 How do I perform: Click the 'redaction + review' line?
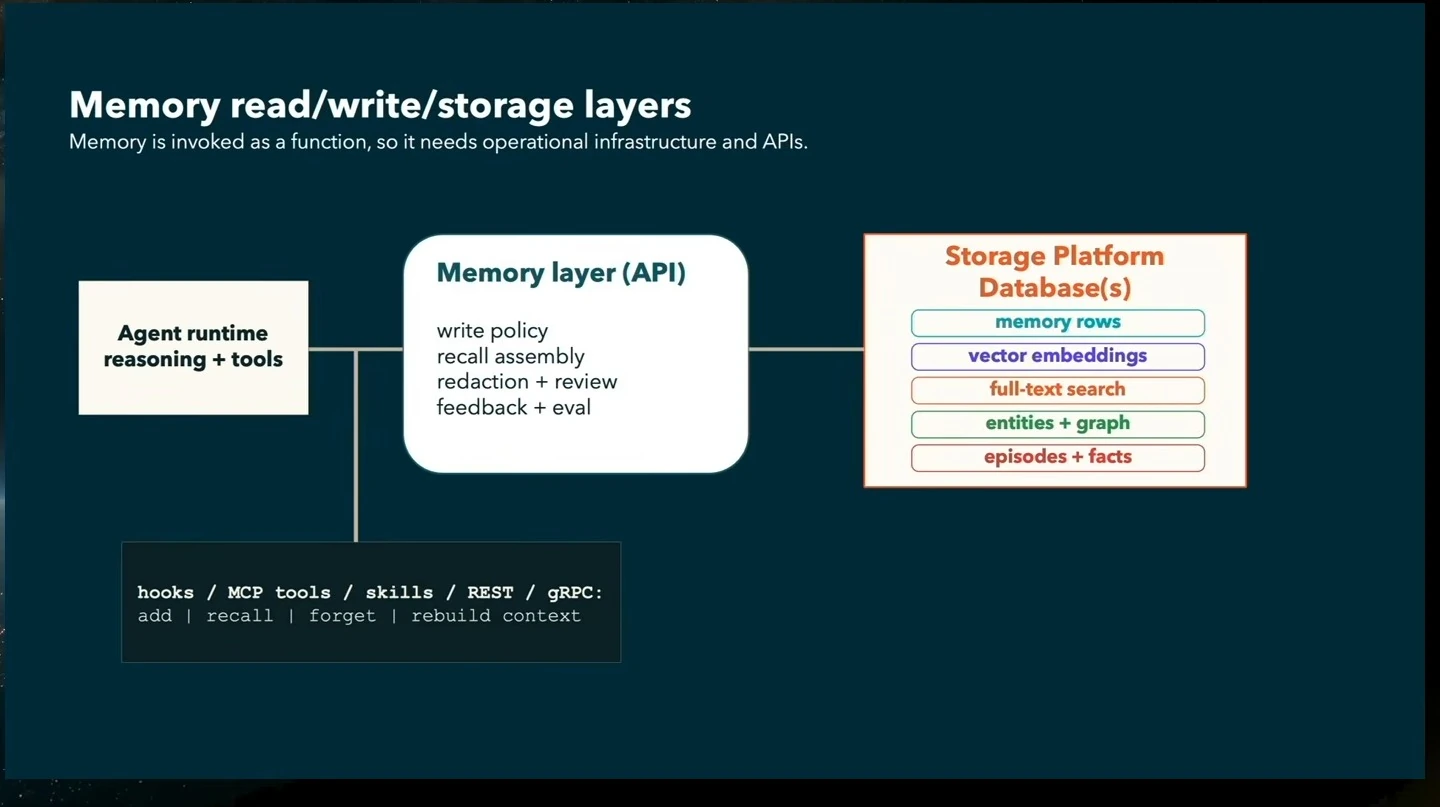527,382
